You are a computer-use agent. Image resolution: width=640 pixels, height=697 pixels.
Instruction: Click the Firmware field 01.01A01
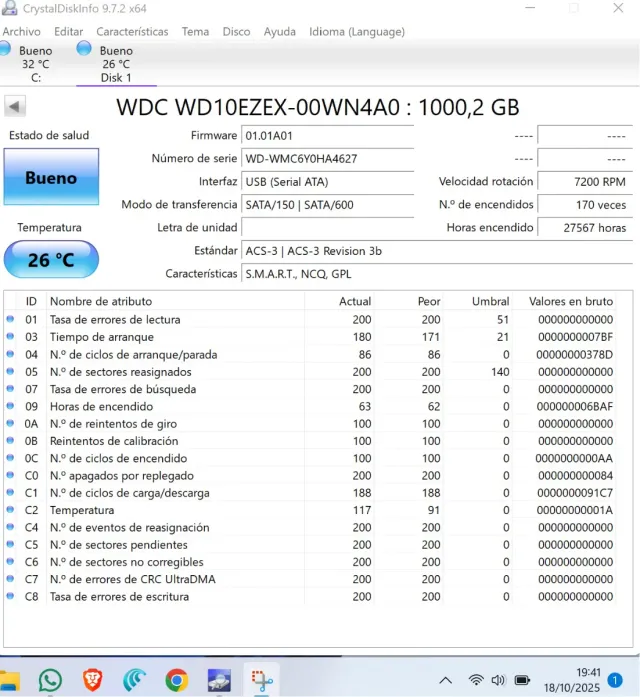328,136
